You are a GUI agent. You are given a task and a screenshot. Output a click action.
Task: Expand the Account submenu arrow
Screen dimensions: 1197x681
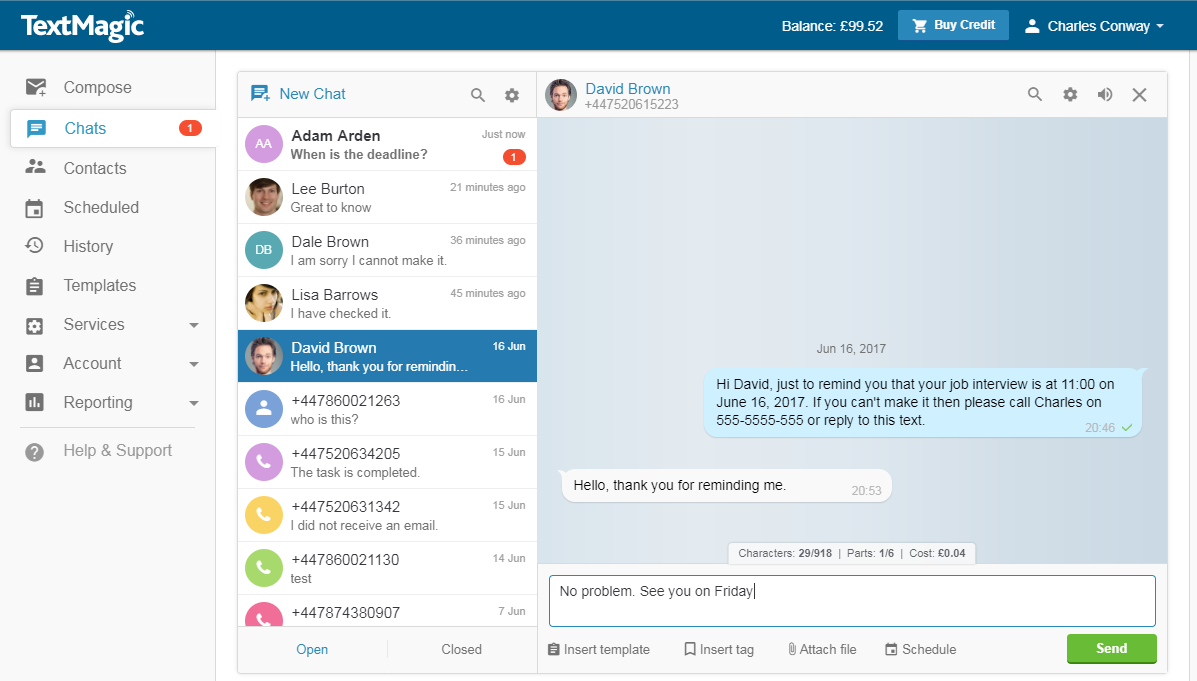[194, 364]
